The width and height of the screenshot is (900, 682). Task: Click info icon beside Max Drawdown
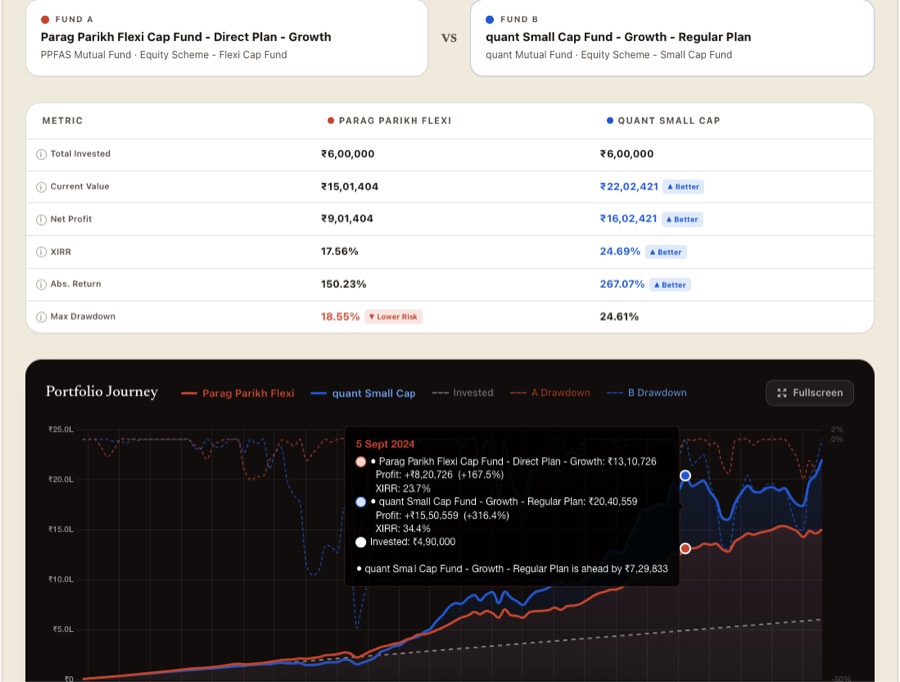click(41, 317)
